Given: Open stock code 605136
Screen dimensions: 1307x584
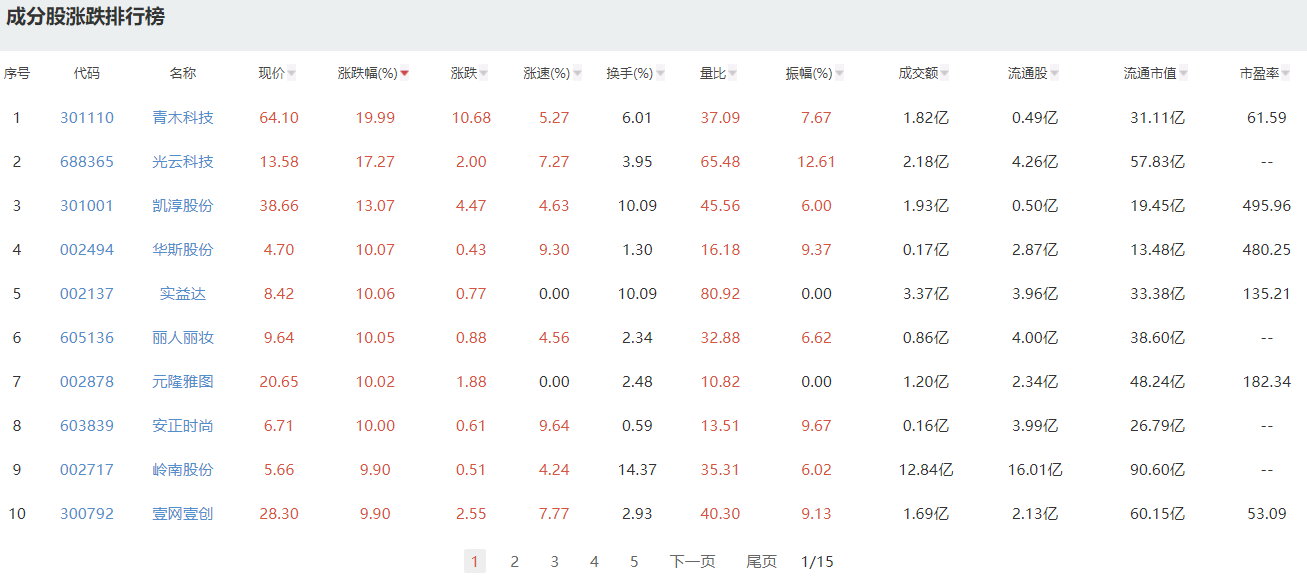Looking at the screenshot, I should point(87,338).
